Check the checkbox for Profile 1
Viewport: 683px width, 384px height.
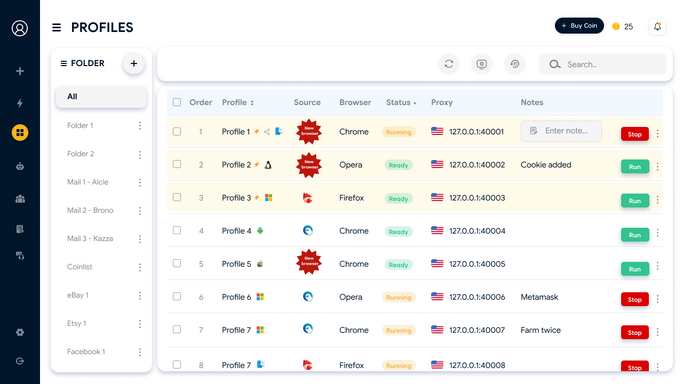point(177,131)
